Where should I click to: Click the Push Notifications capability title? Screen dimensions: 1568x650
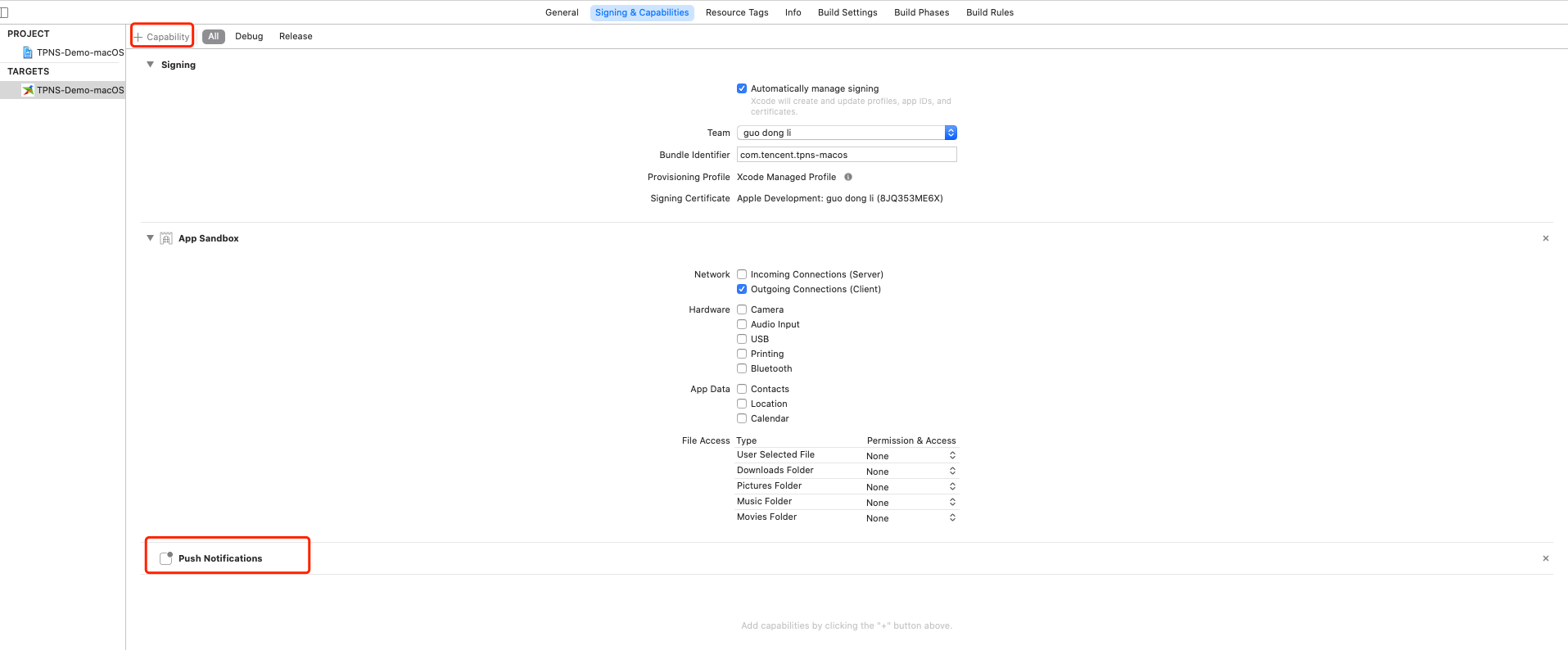(220, 558)
